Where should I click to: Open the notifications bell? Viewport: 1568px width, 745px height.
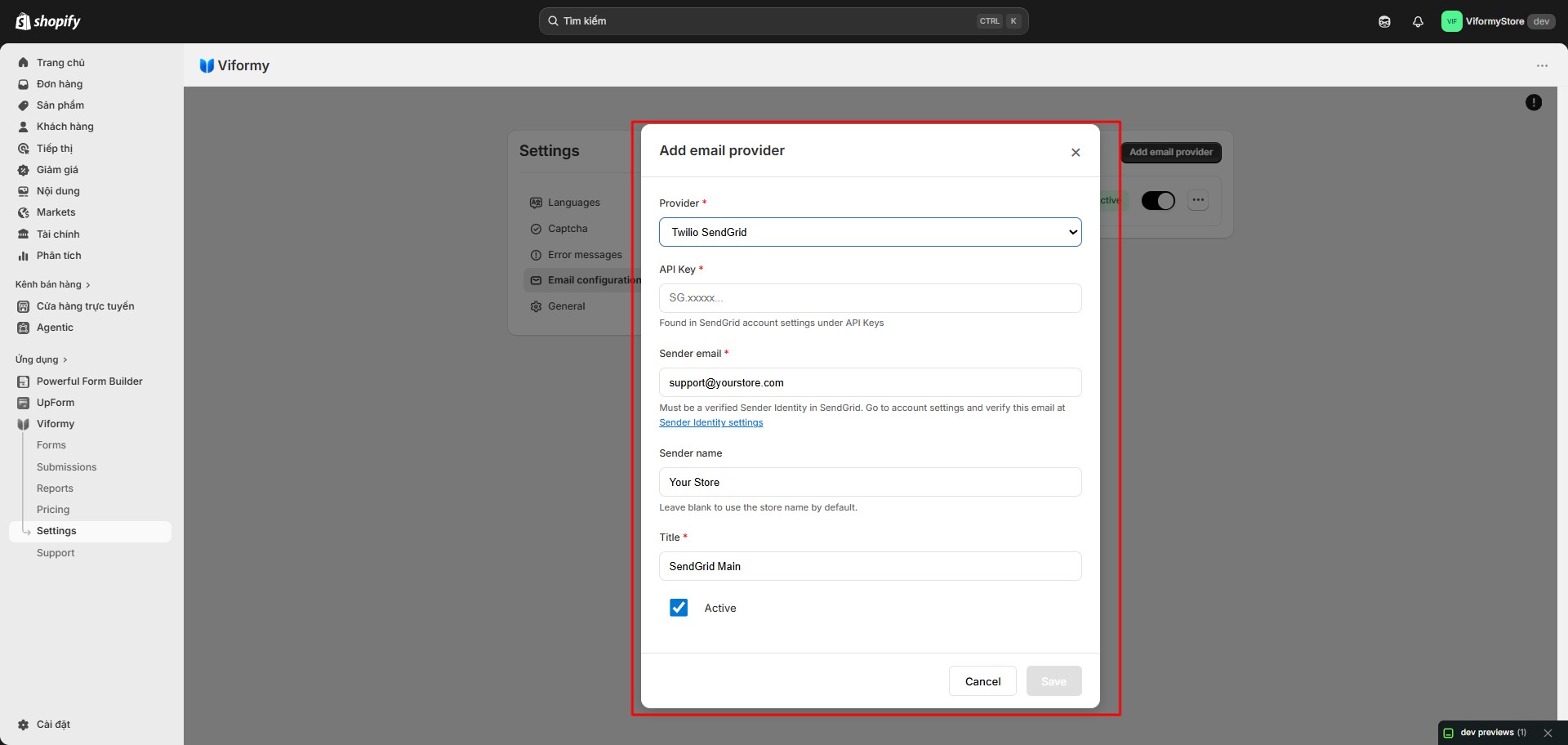1418,22
